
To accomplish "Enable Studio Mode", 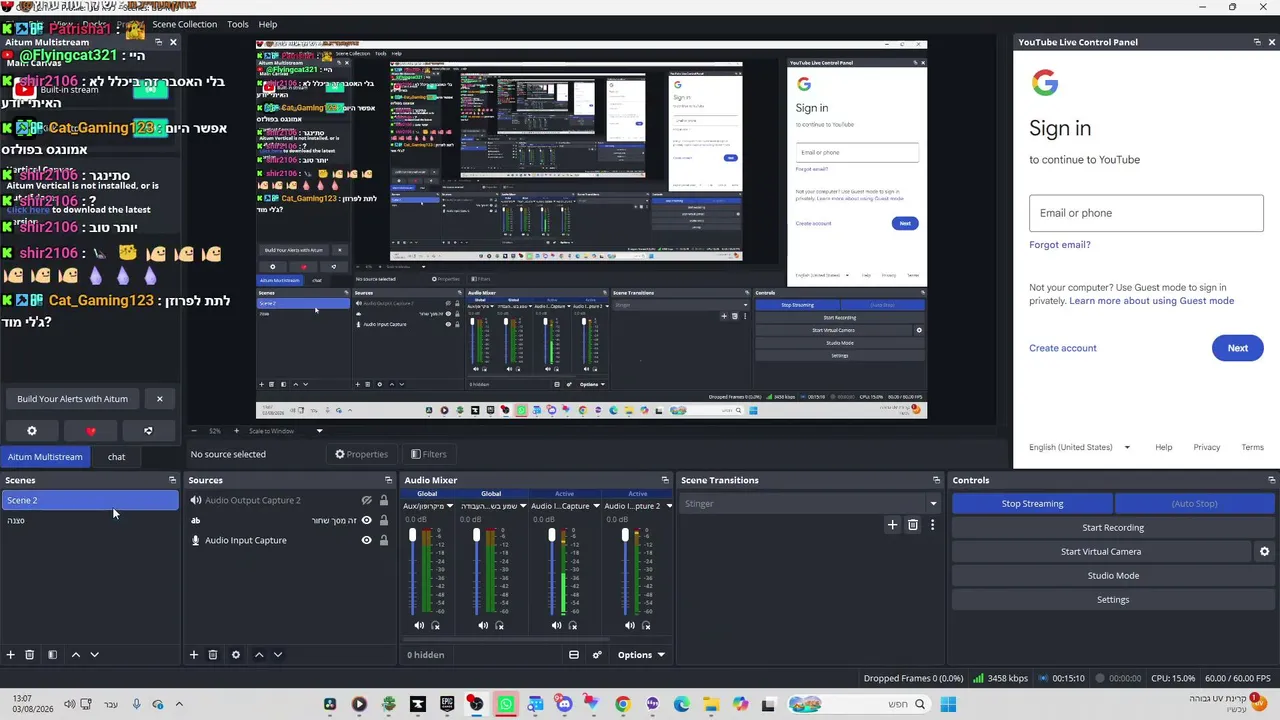I will pos(1113,576).
